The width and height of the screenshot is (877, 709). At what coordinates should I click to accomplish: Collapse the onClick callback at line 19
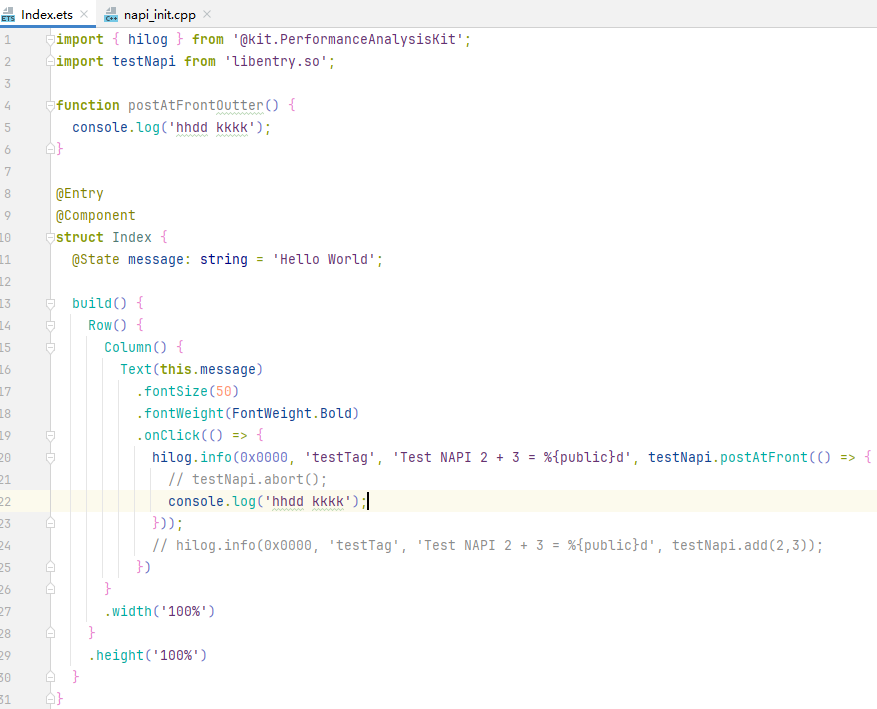[50, 435]
